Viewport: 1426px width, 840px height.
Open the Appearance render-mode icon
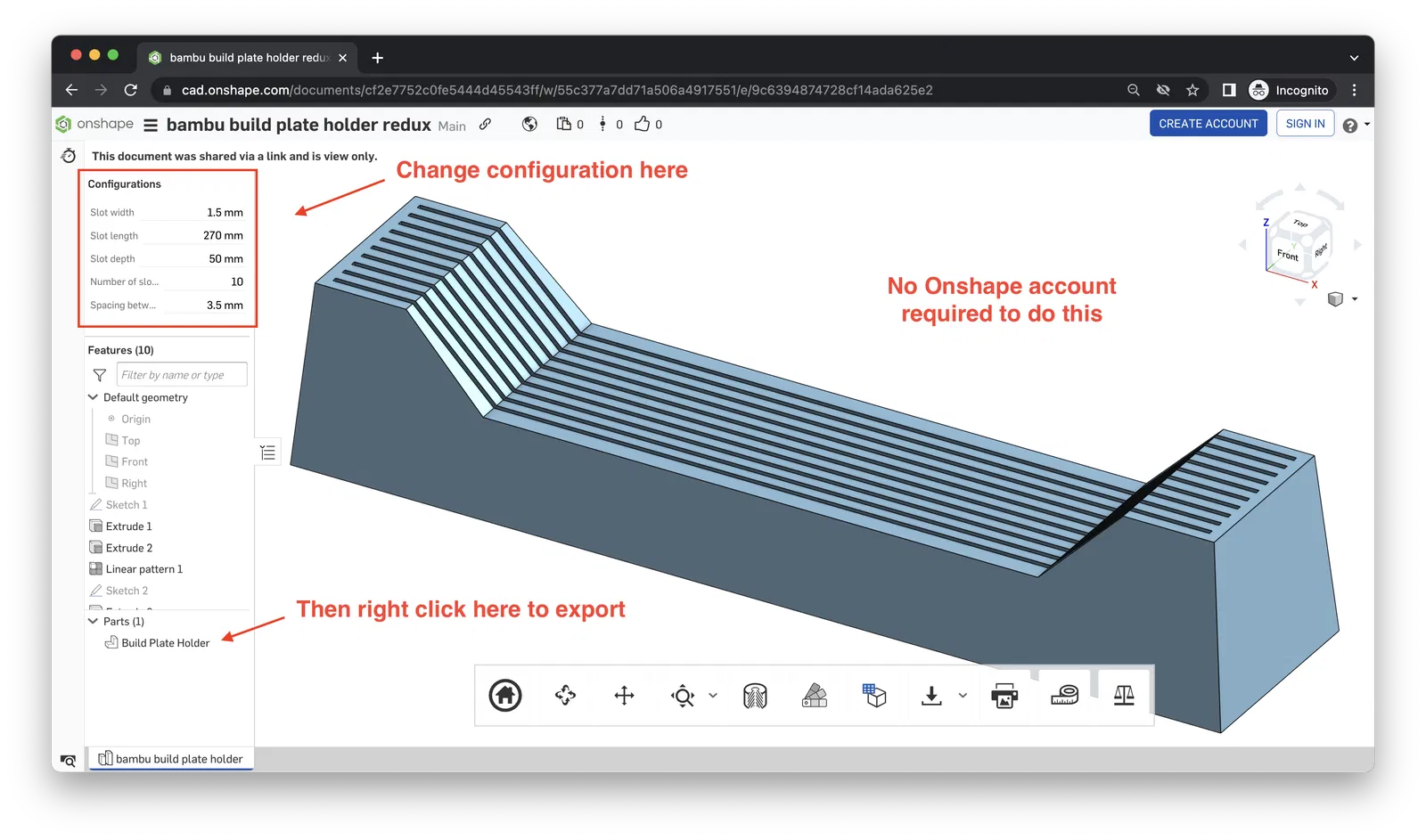pyautogui.click(x=815, y=696)
